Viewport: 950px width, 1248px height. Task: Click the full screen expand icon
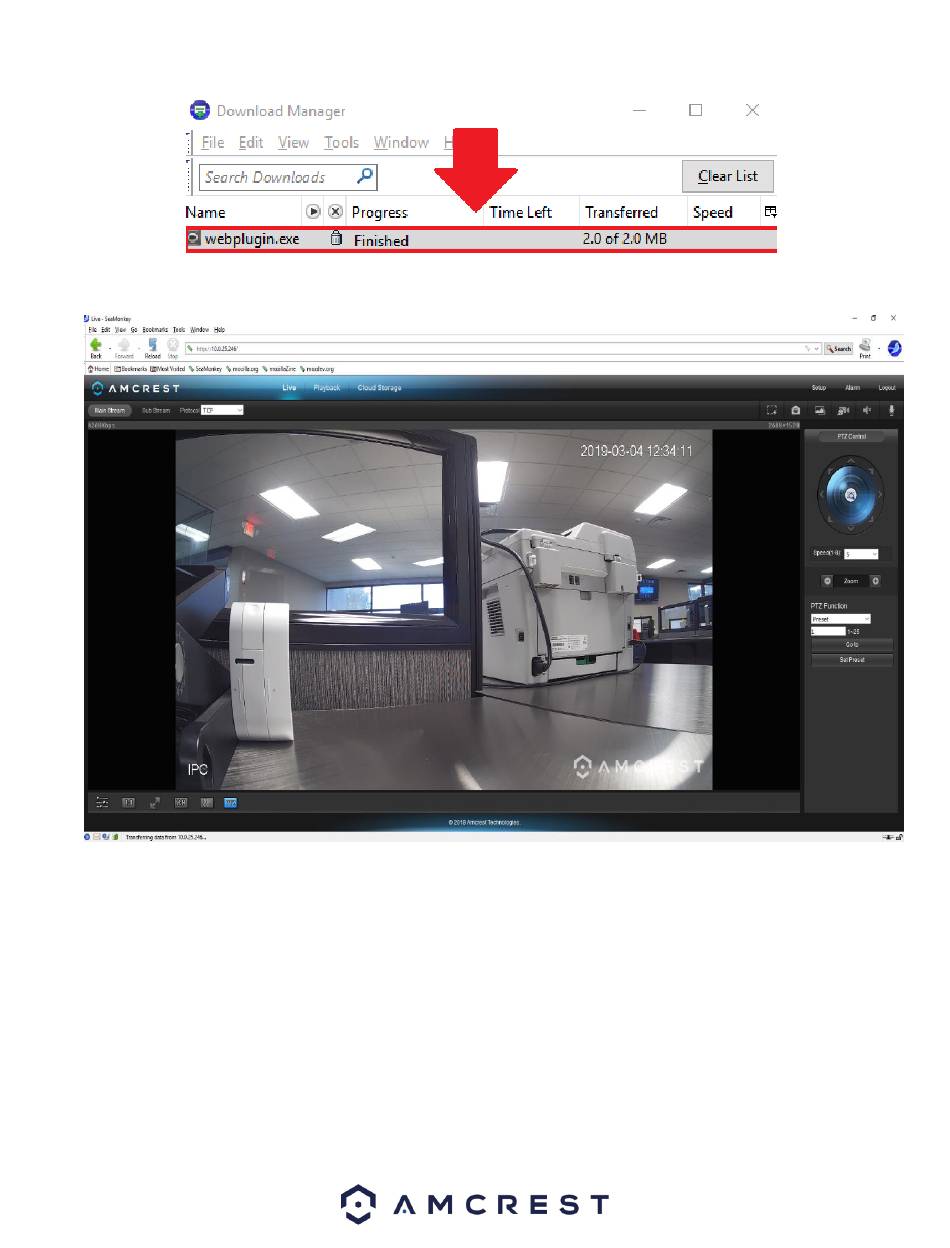tap(155, 802)
